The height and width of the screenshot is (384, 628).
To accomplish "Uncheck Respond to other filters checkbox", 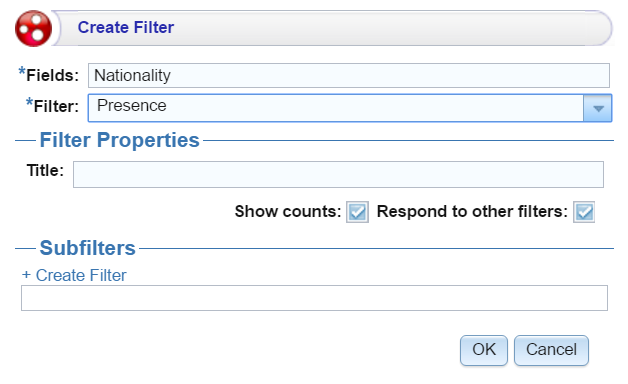I will tap(584, 212).
